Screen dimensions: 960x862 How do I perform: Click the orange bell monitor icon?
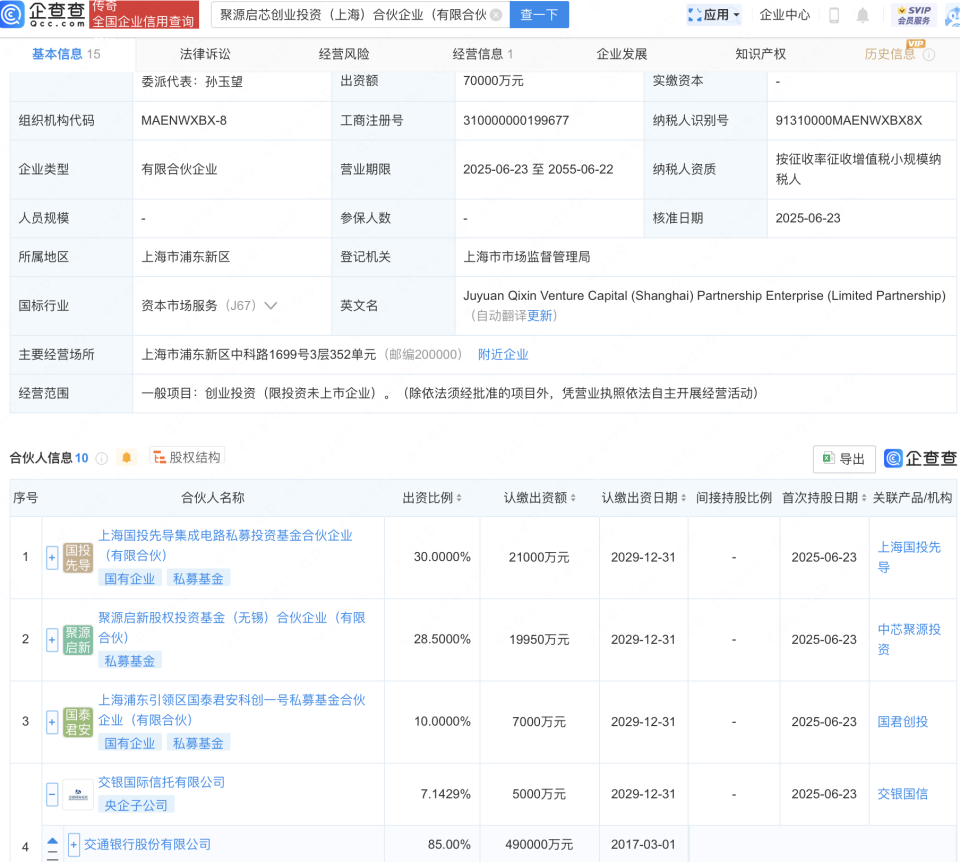[x=127, y=457]
